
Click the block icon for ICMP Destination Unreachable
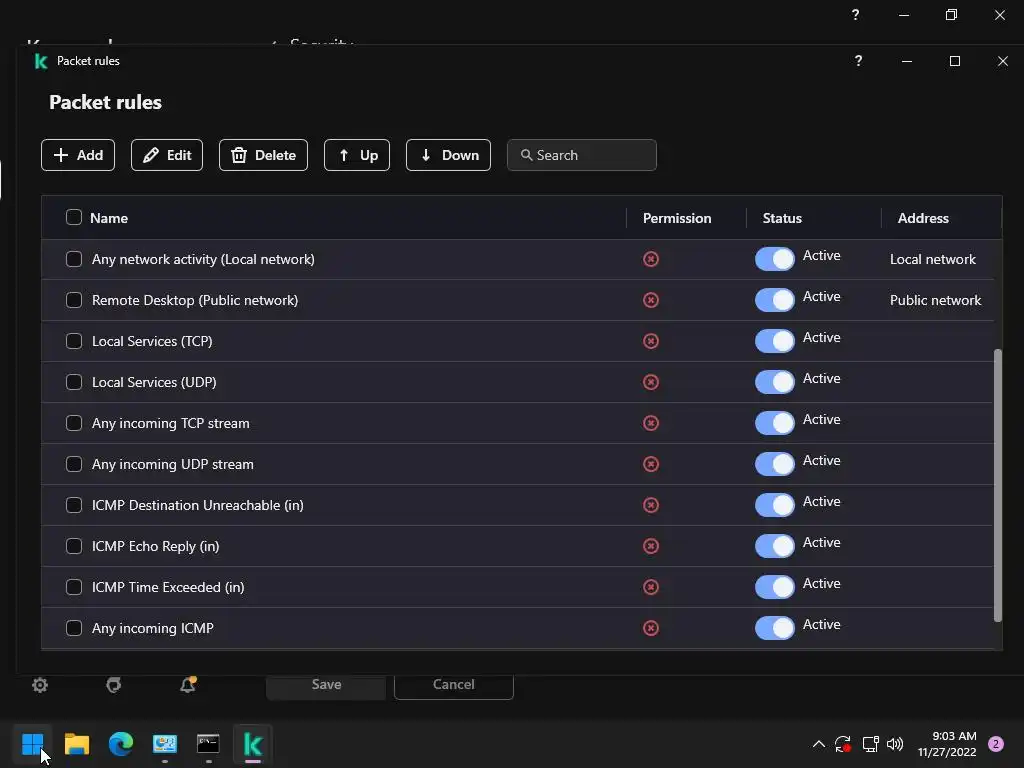click(650, 505)
